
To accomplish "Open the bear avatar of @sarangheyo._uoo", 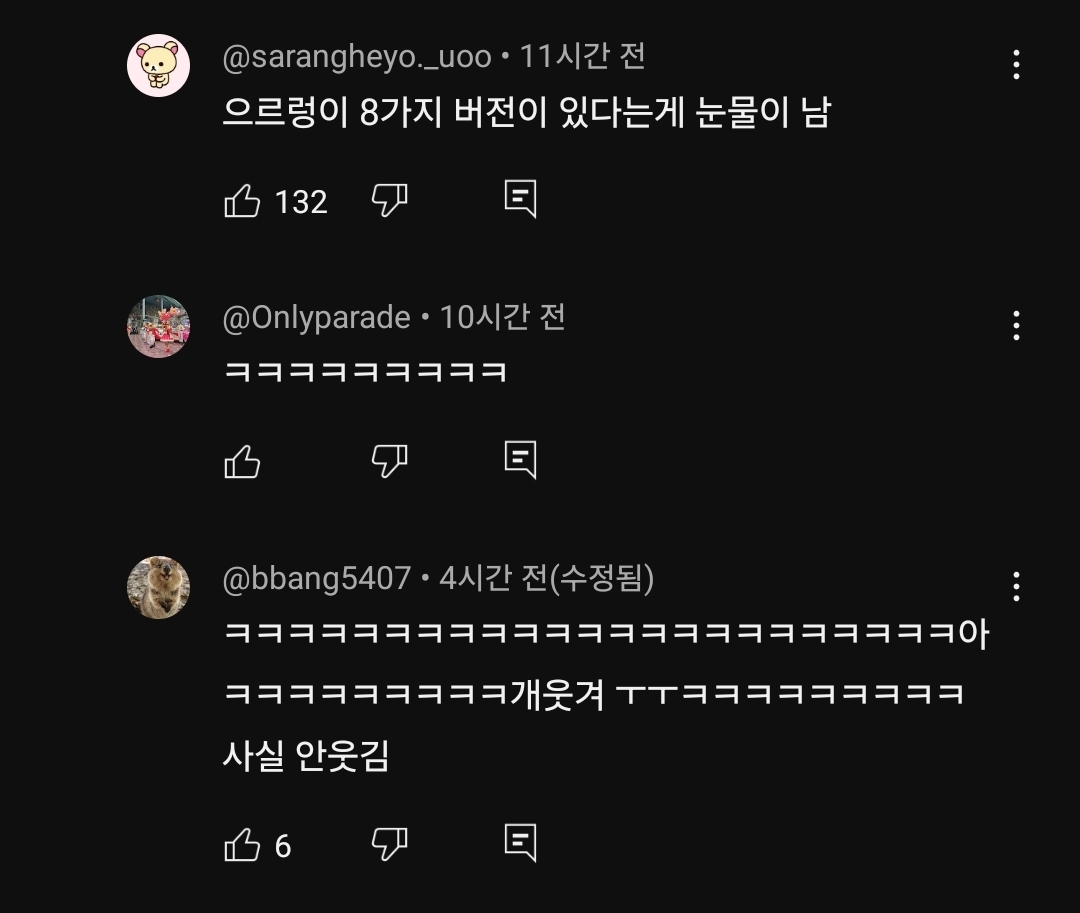I will click(158, 65).
